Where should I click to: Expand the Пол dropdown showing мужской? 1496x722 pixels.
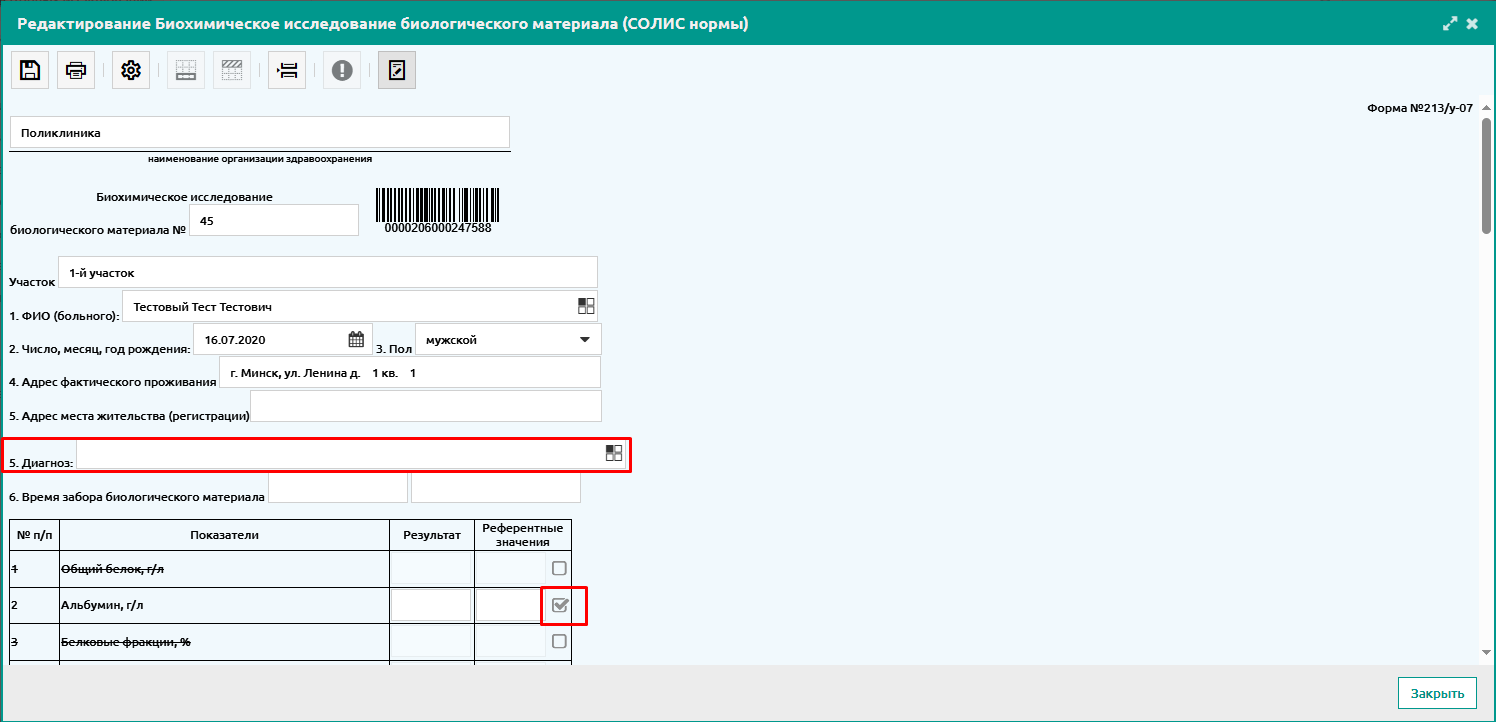(508, 339)
